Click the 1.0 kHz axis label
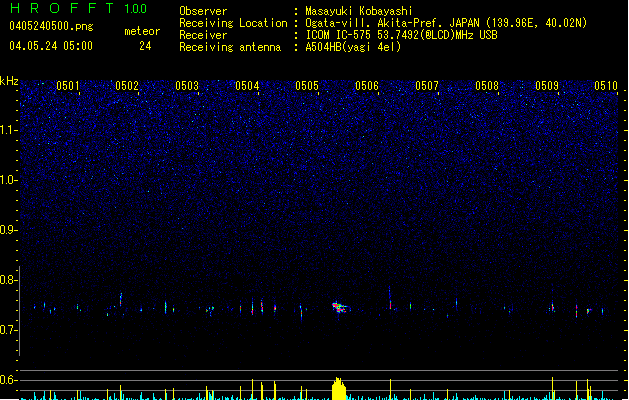Screen dimensions: 629x400 [9, 180]
